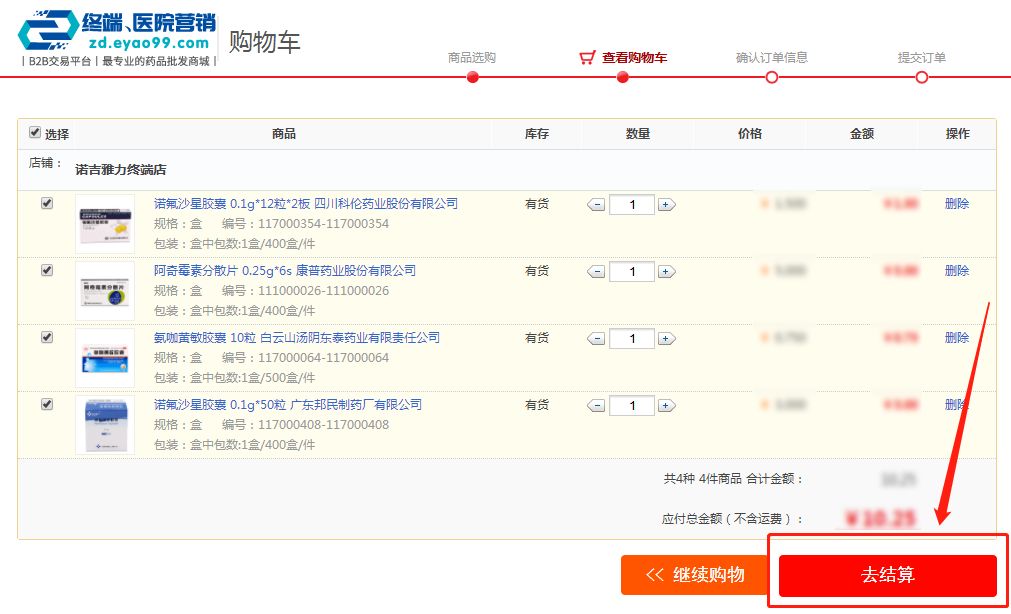The image size is (1011, 614).
Task: Click the 价格 column header
Action: point(750,134)
